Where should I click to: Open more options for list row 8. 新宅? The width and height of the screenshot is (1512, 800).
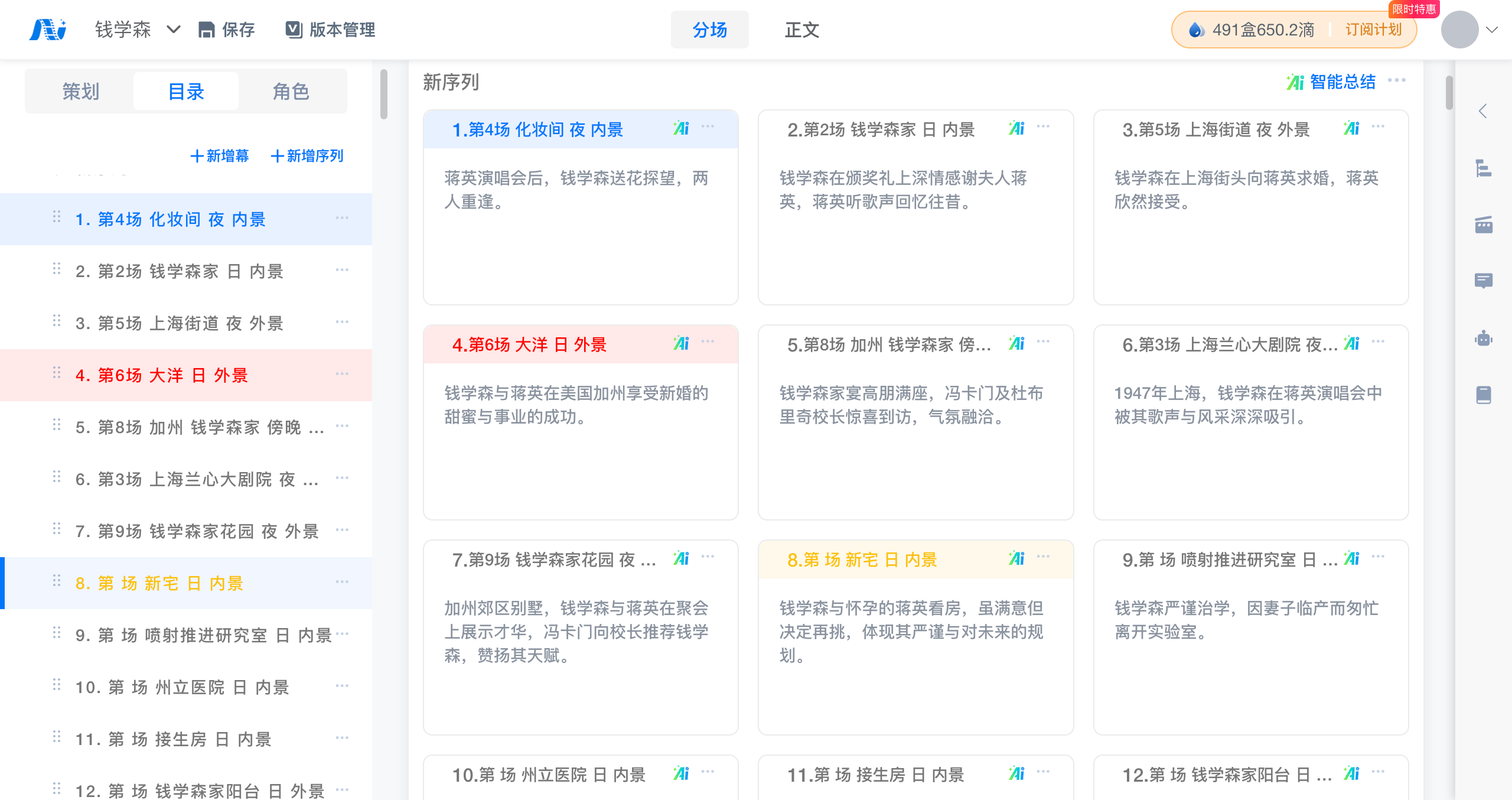(x=342, y=582)
